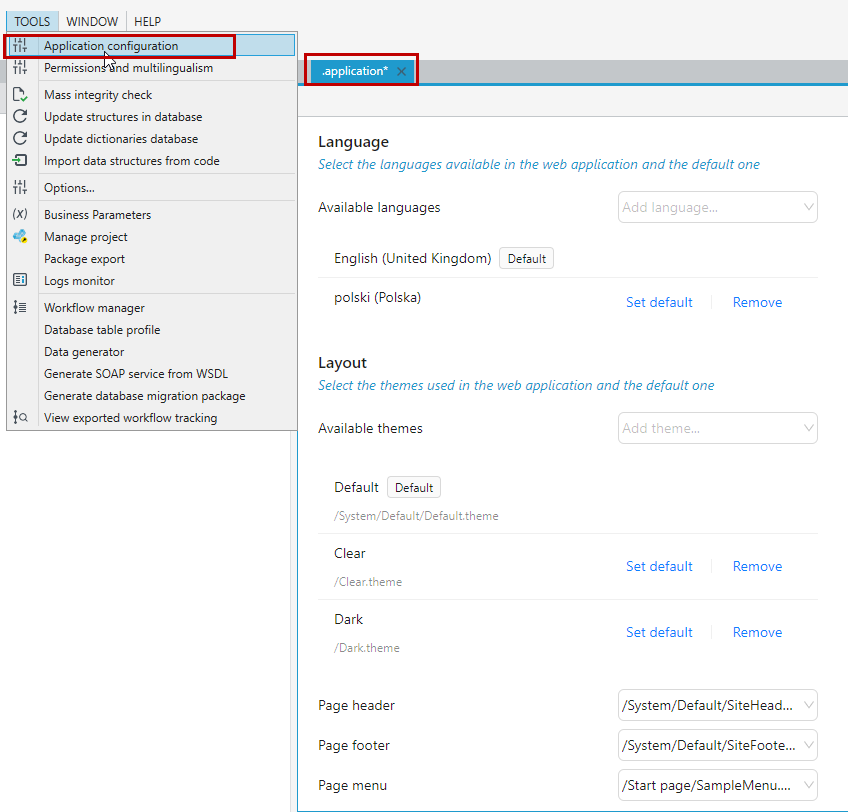Open the WINDOW menu
The image size is (848, 812).
(x=92, y=22)
